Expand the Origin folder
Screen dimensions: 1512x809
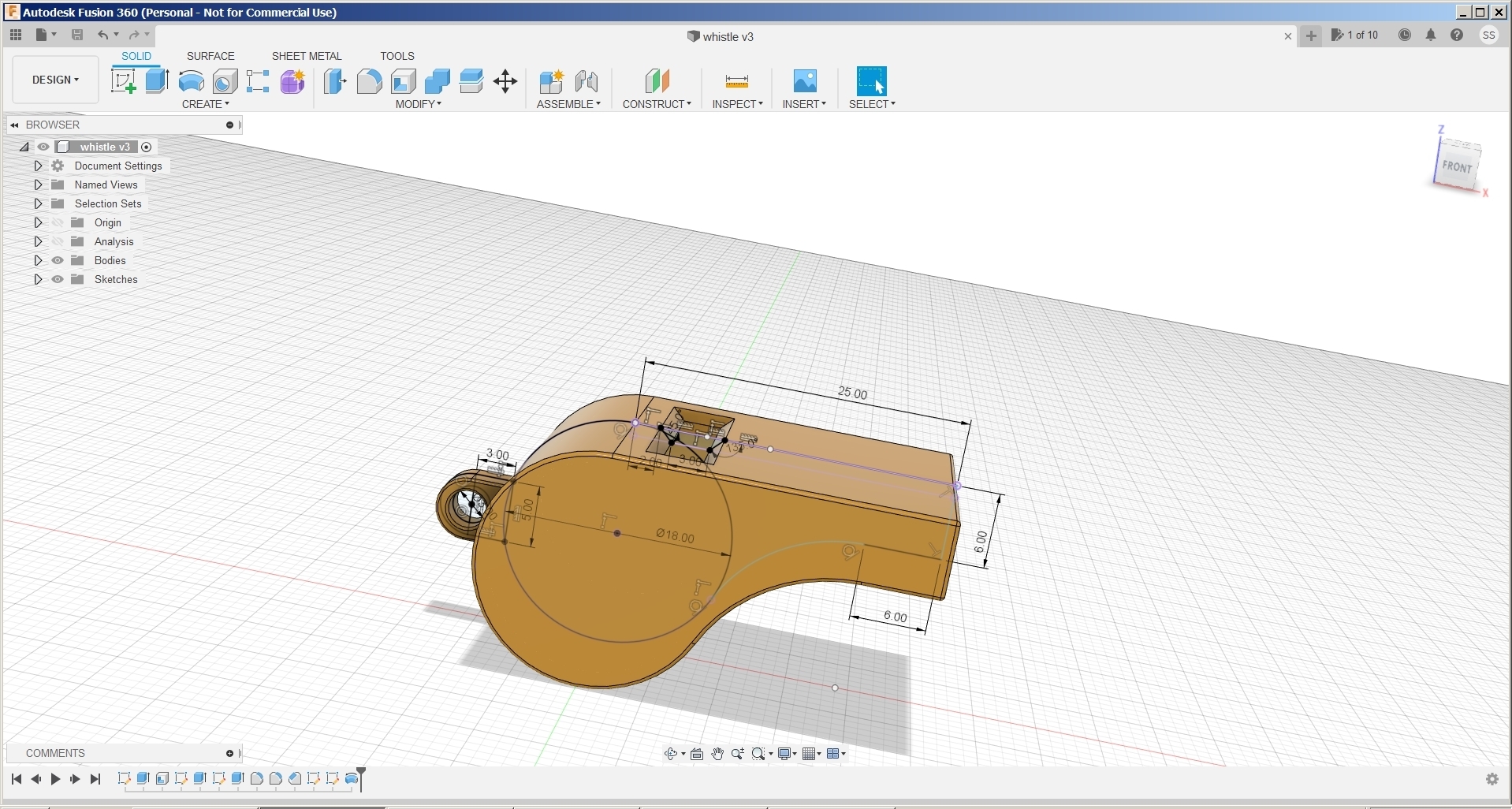tap(39, 222)
